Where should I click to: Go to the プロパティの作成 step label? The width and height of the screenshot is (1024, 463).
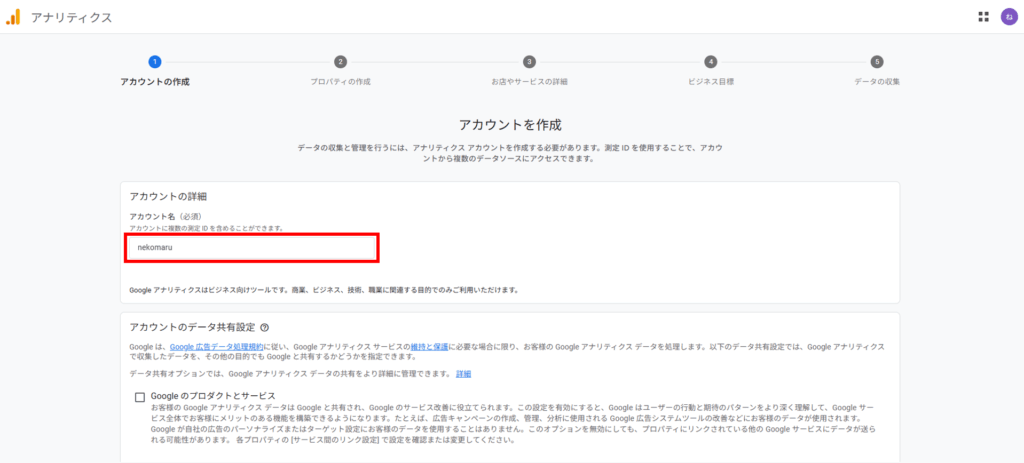[340, 82]
